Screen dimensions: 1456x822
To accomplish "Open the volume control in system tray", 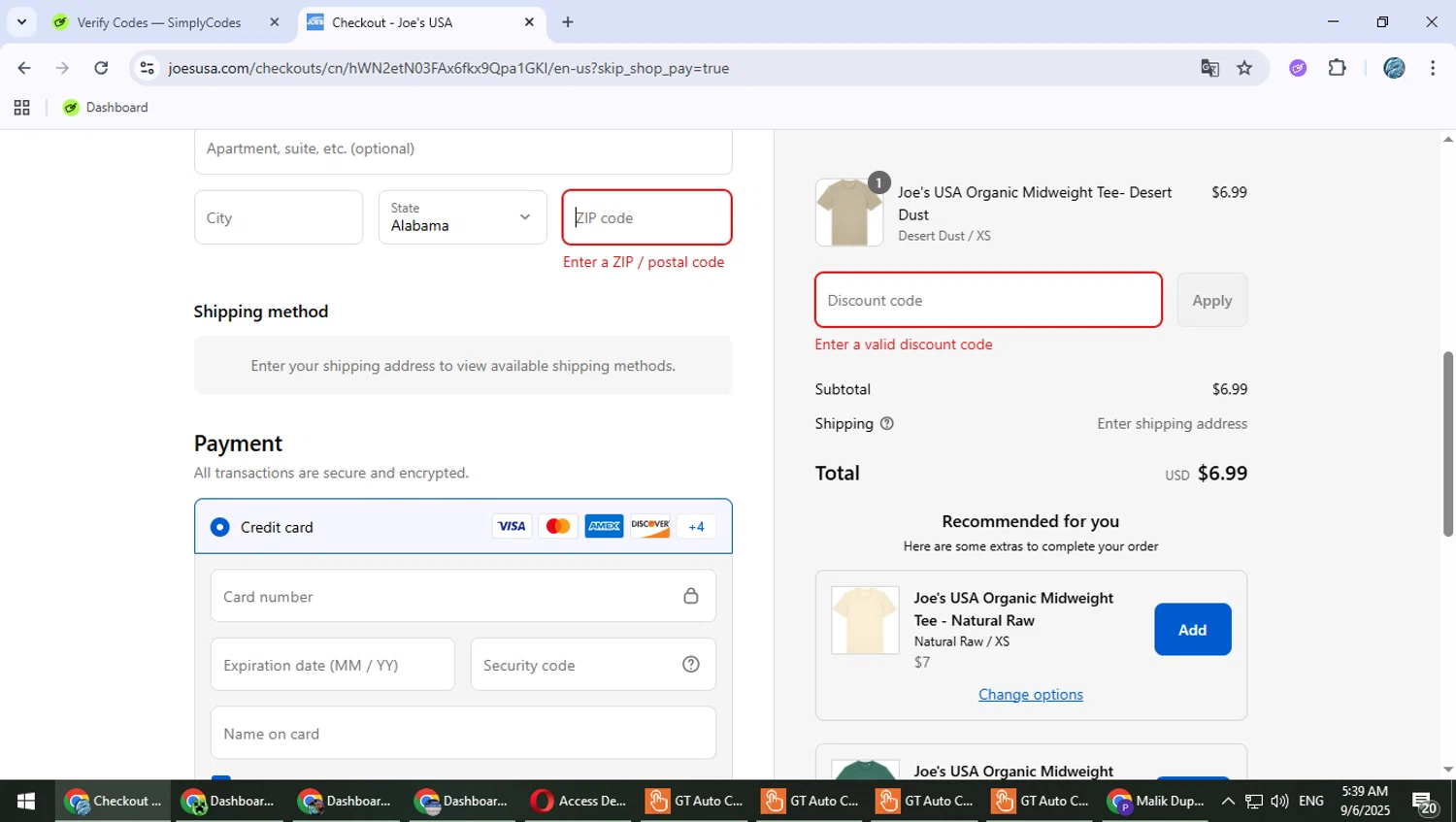I will [1279, 802].
